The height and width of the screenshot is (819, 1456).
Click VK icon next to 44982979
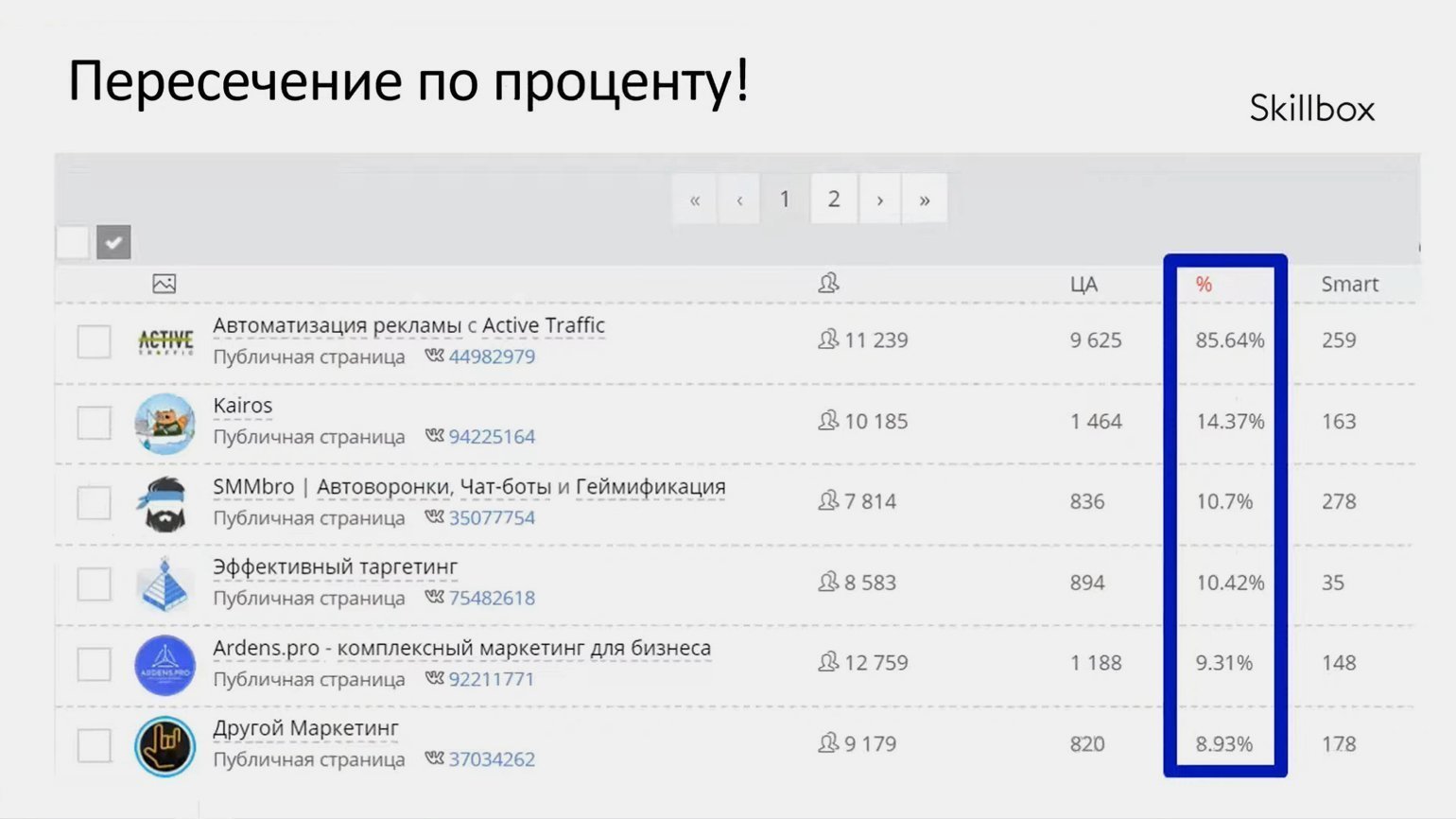pos(434,356)
